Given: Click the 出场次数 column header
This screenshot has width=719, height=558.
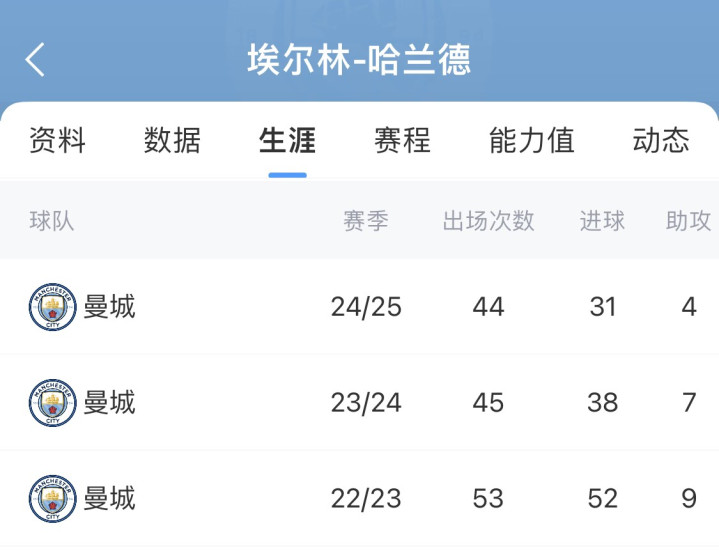Looking at the screenshot, I should pyautogui.click(x=489, y=221).
